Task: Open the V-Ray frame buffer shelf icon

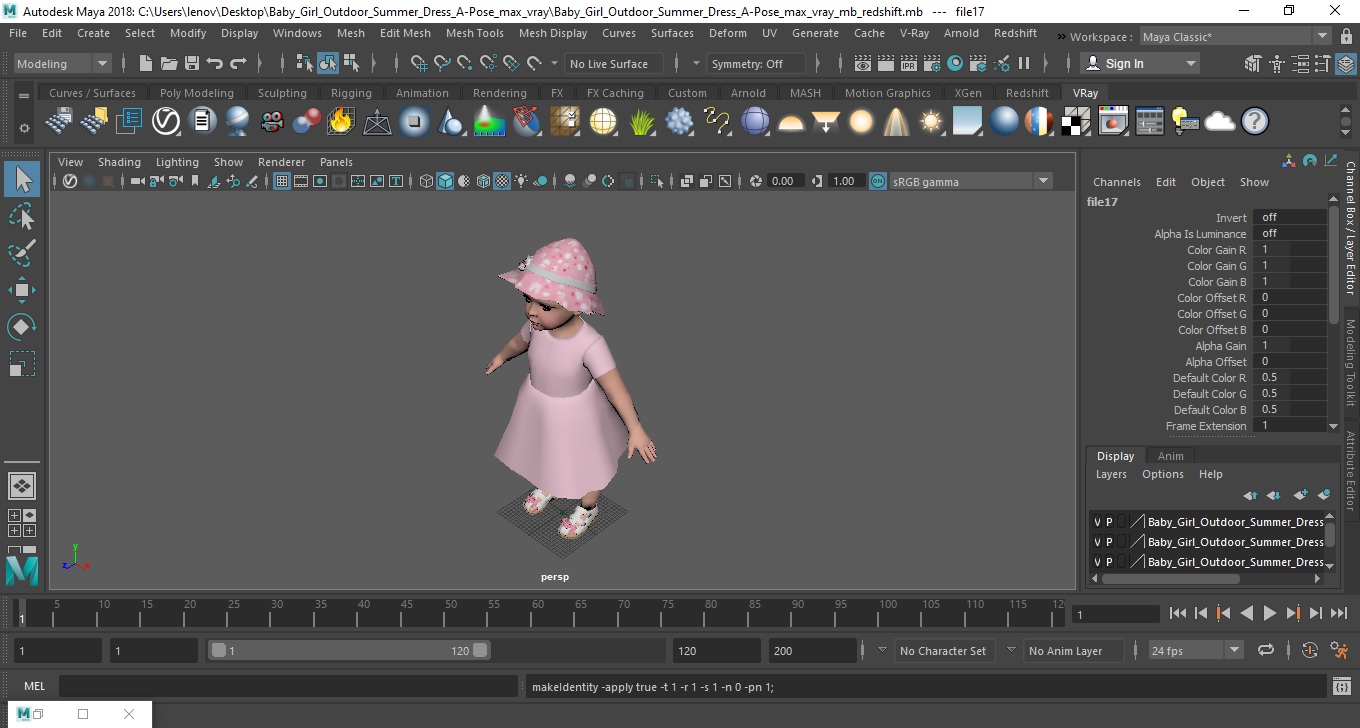Action: coord(1114,122)
